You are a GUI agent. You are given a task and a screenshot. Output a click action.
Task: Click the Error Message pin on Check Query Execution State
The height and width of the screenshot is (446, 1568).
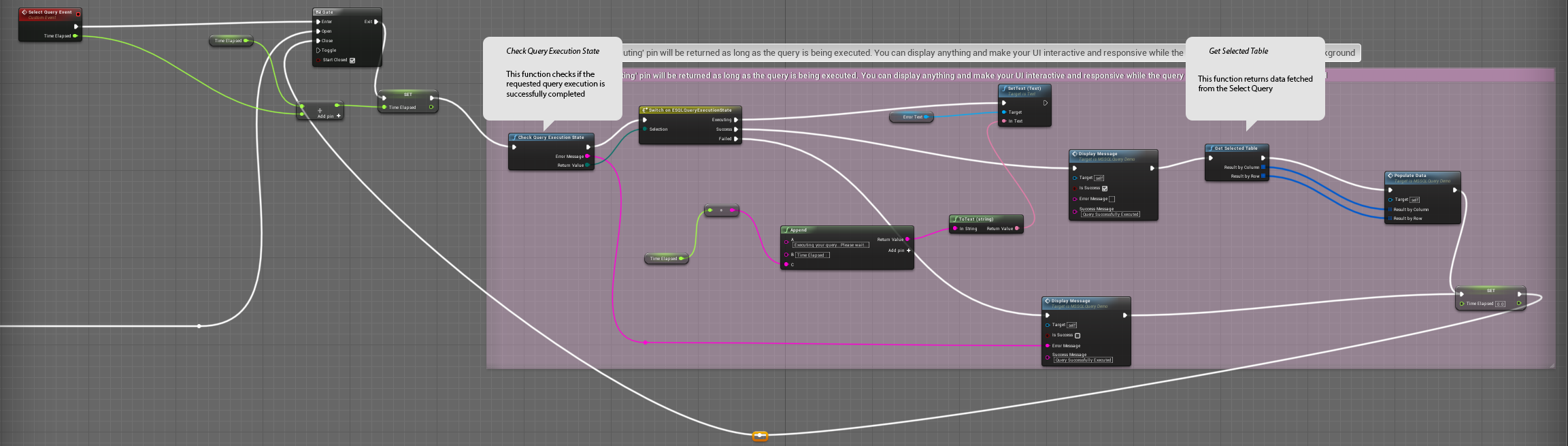(588, 157)
